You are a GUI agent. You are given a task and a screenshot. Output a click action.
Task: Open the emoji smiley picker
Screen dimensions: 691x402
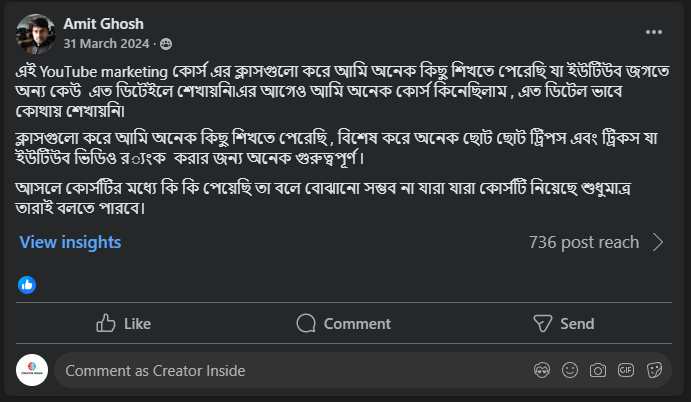tap(569, 370)
